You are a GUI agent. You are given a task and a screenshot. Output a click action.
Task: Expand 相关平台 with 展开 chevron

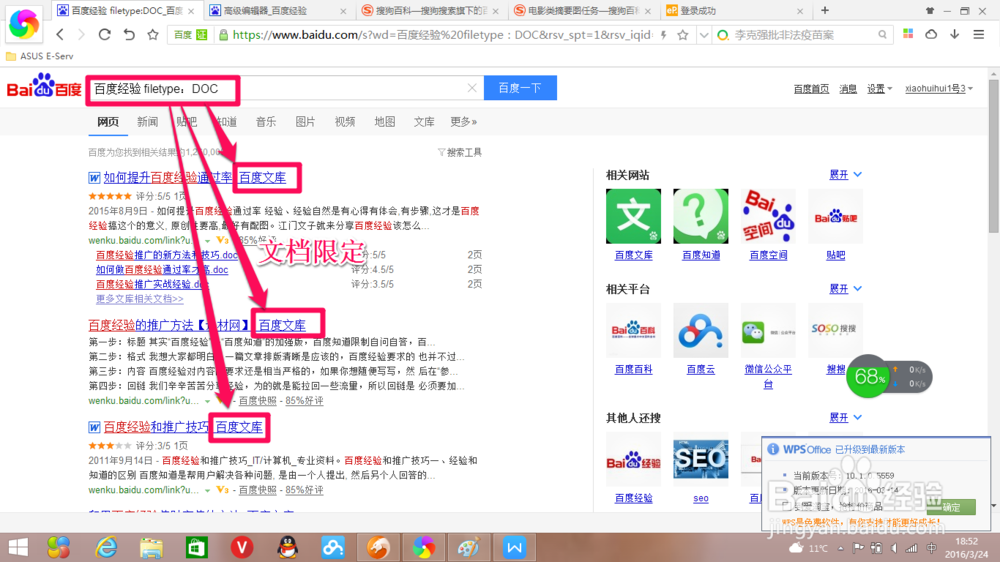coord(846,289)
